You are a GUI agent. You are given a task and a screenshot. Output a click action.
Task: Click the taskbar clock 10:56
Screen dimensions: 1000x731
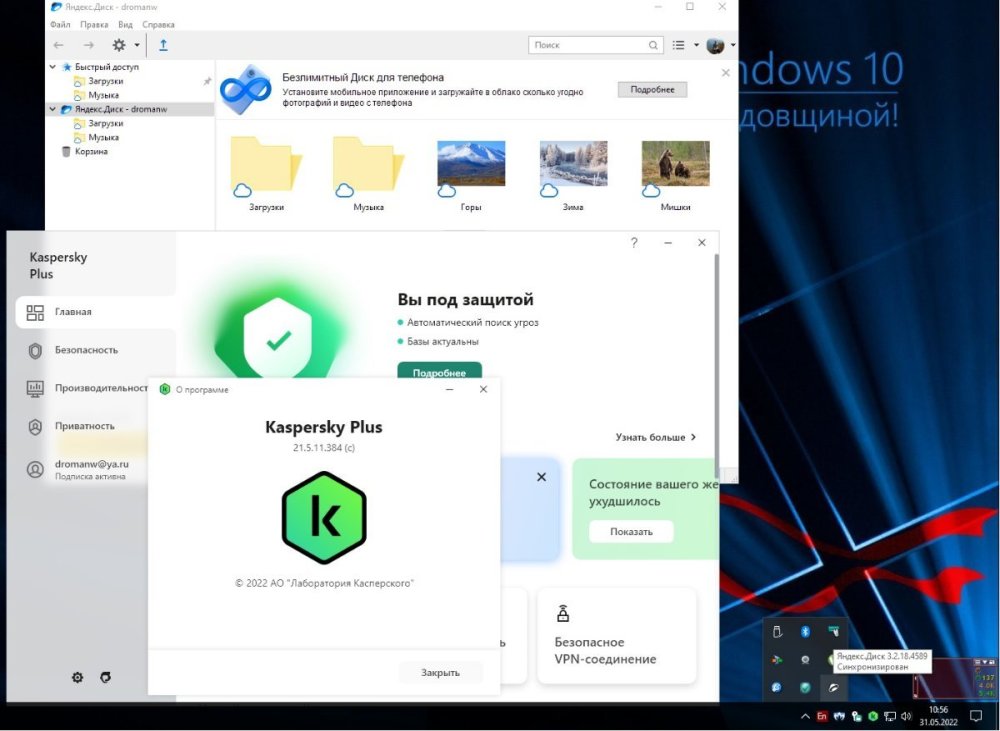(938, 710)
